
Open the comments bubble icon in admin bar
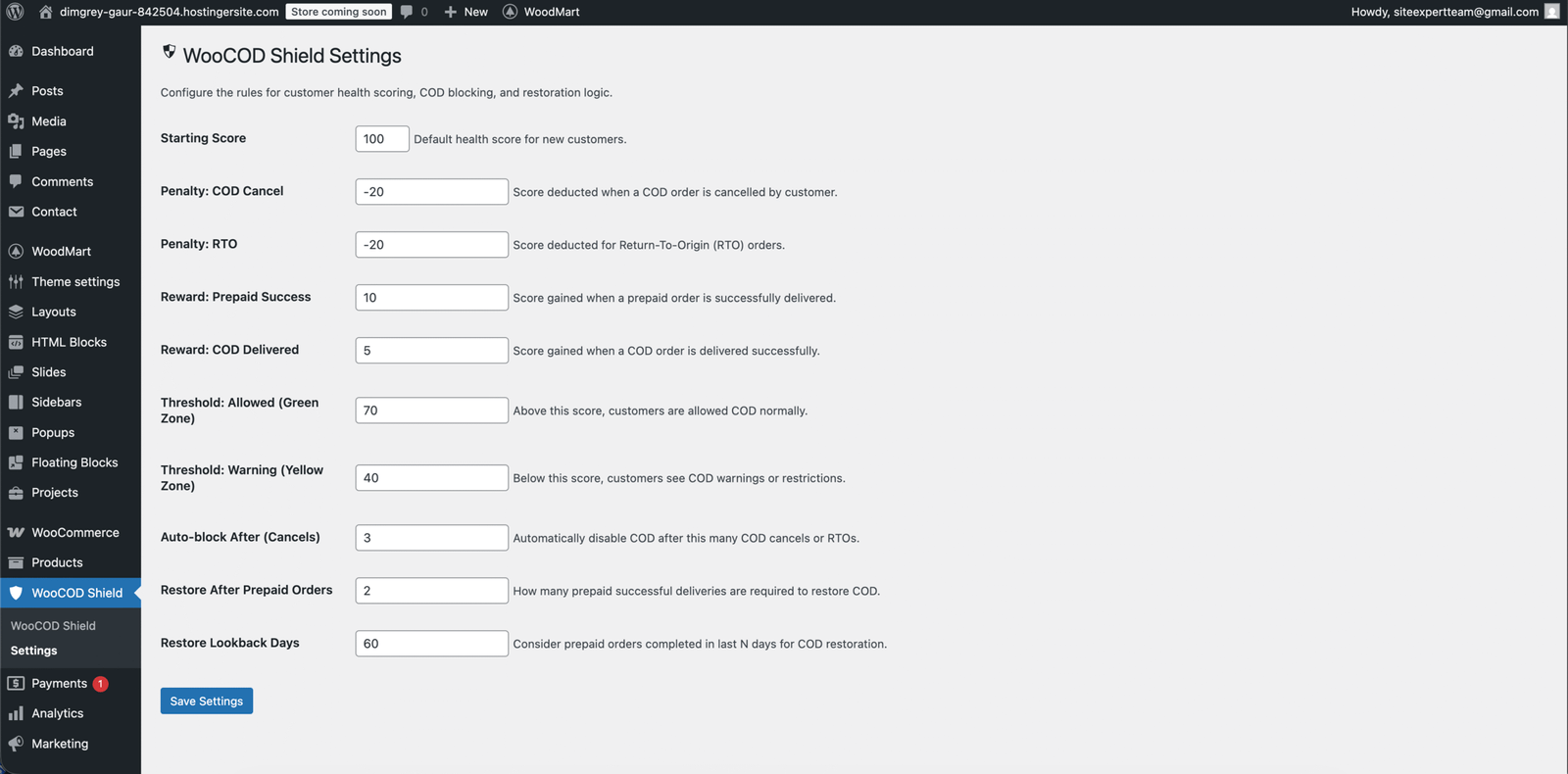407,12
